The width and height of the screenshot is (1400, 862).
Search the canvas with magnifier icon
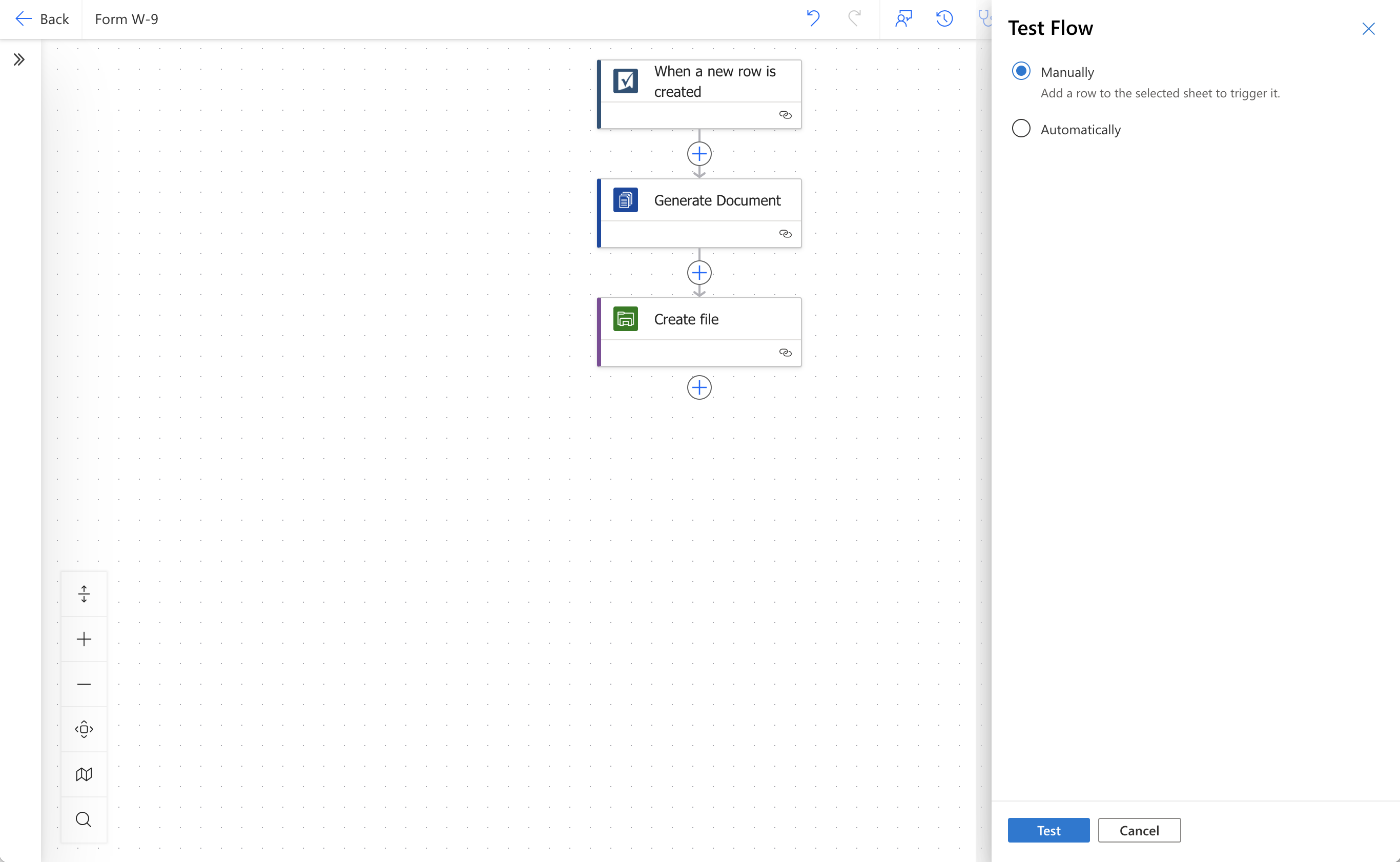pos(84,819)
